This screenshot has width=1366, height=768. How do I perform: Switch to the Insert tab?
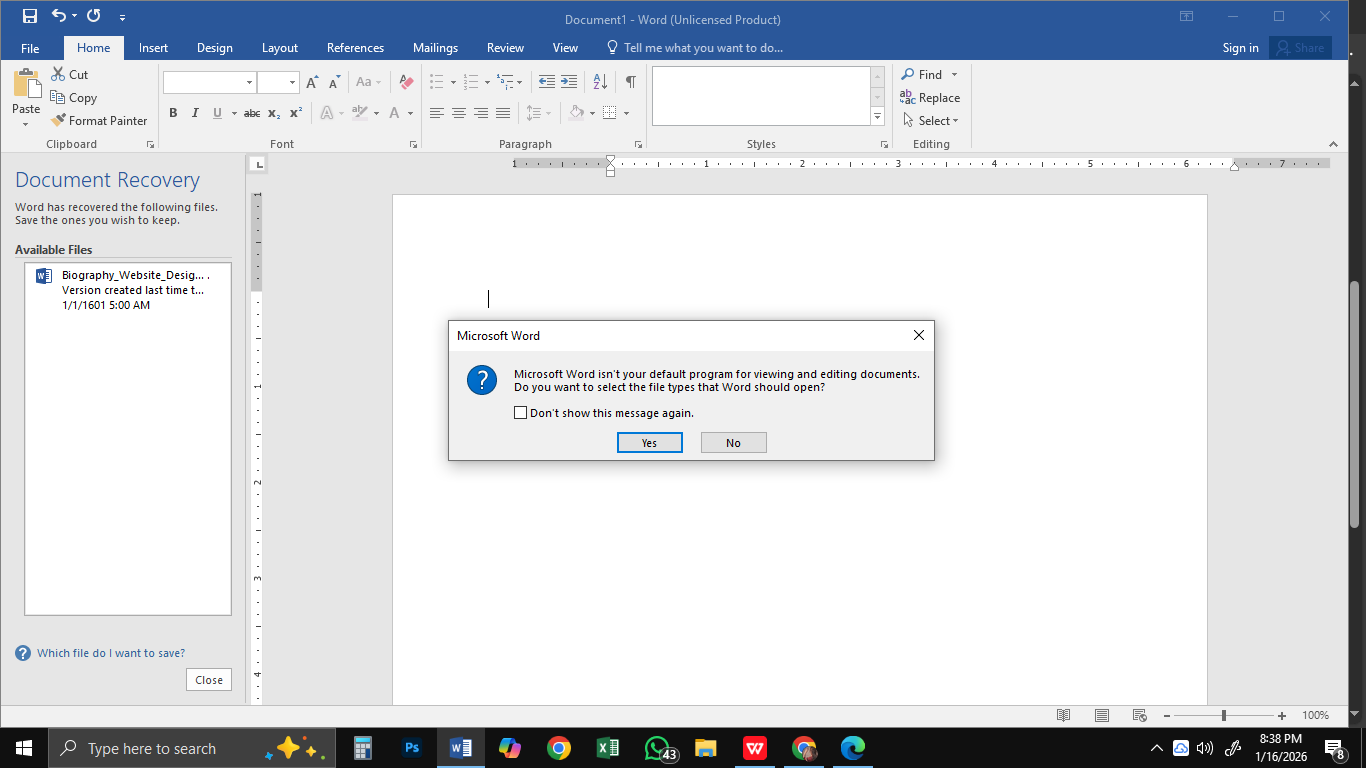pyautogui.click(x=153, y=48)
